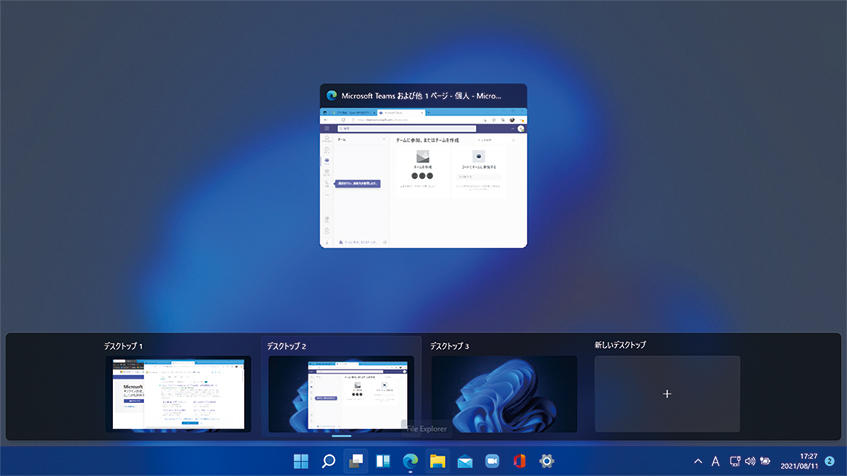This screenshot has width=847, height=476.
Task: Switch to デスクトップ 3 thumbnail
Action: (x=505, y=393)
